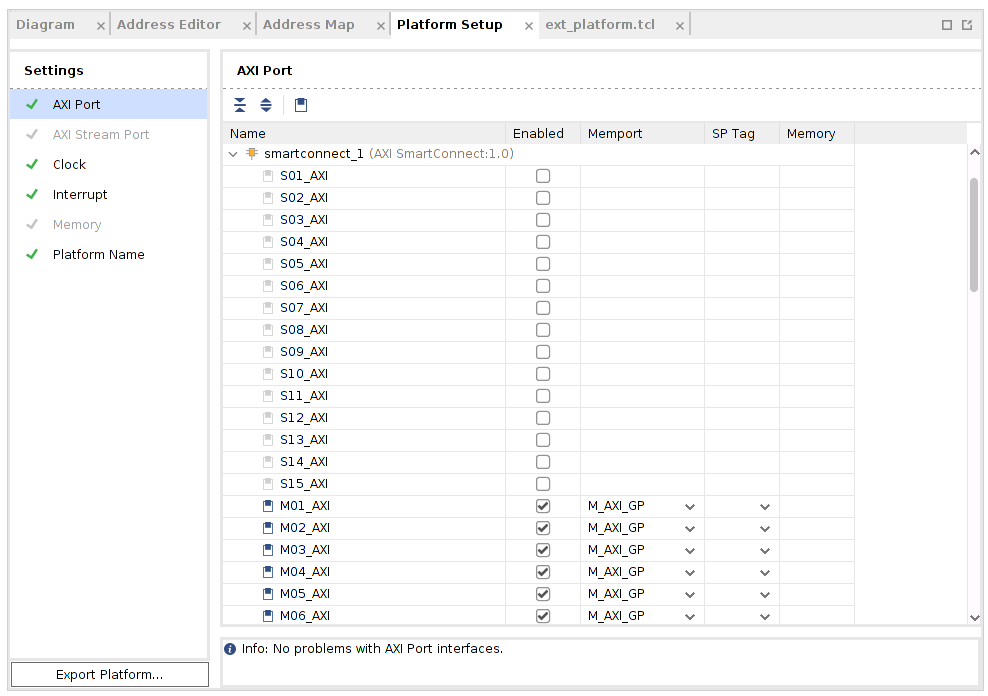Tick the S10_AXI enabled checkbox
This screenshot has height=696, width=988.
[543, 374]
